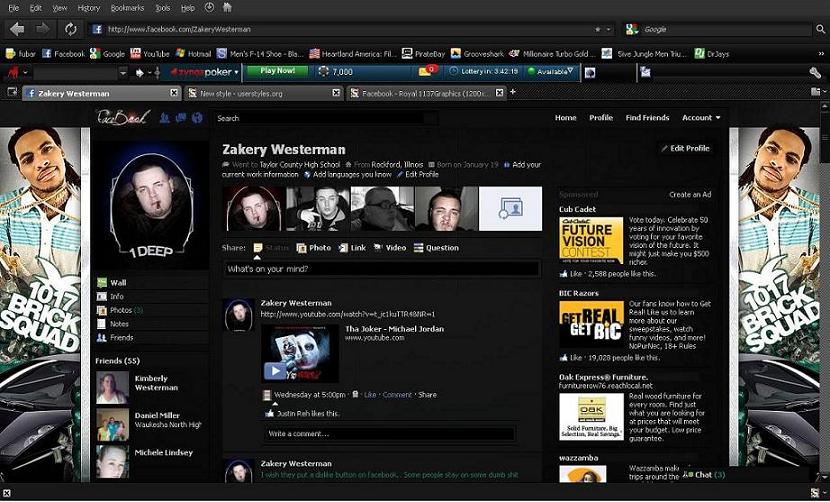This screenshot has height=502, width=830.
Task: Open the Profile link in top bar
Action: [601, 118]
